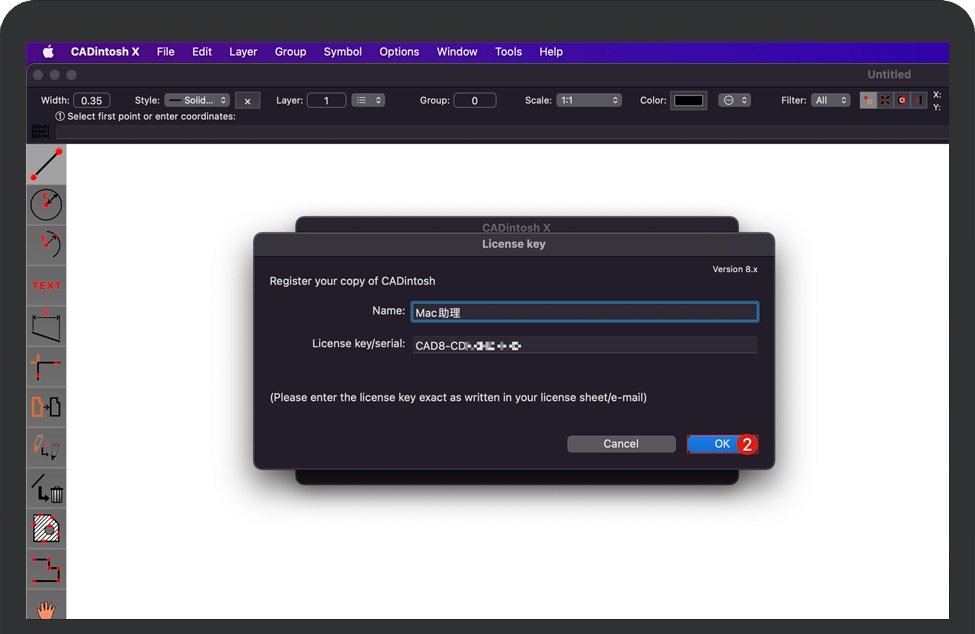Click the coordinate command line input bar
975x634 pixels.
point(502,131)
